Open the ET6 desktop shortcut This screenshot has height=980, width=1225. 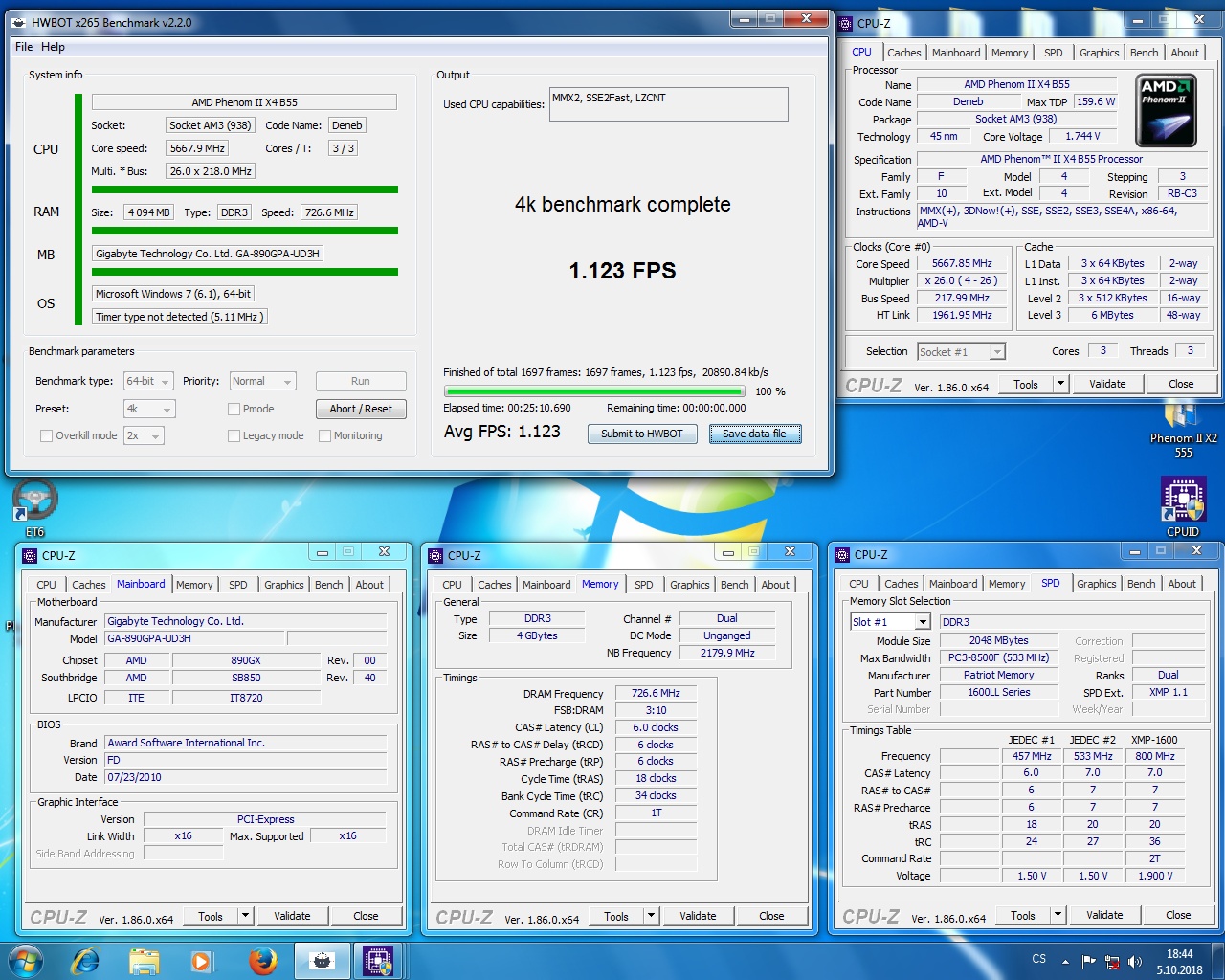coord(35,507)
